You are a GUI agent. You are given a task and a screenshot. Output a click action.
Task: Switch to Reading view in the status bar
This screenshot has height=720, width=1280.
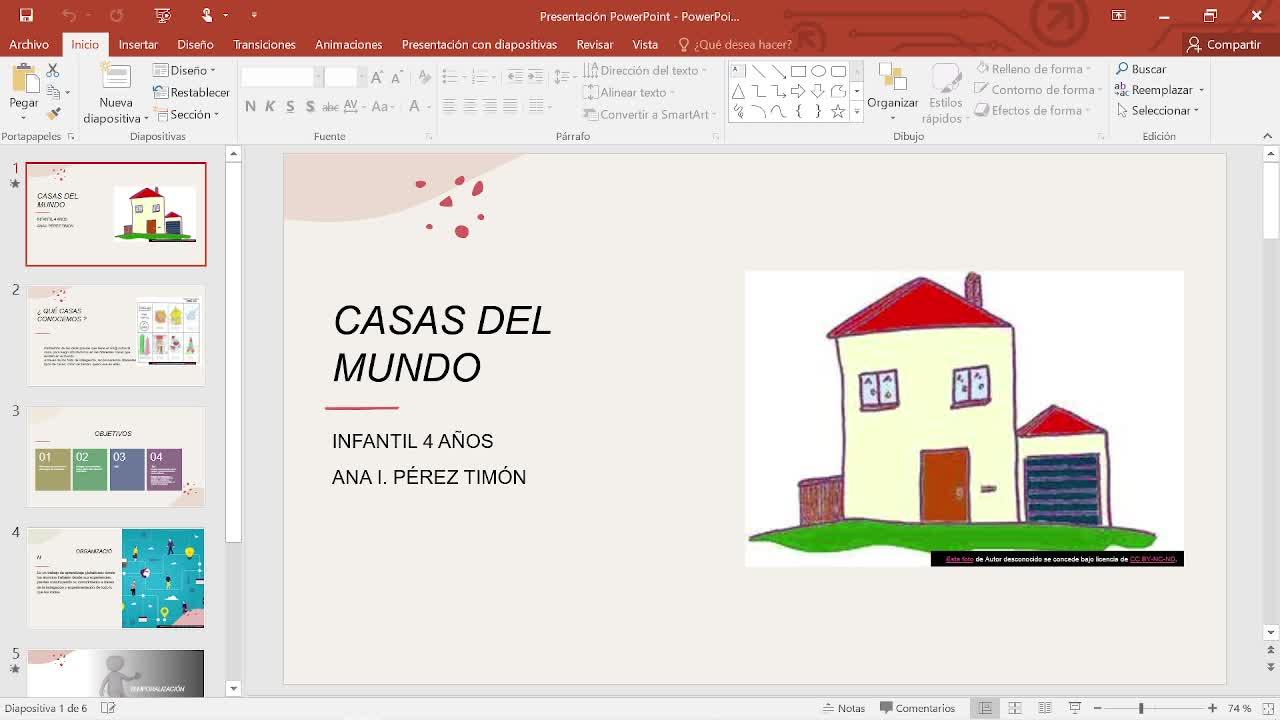1045,708
